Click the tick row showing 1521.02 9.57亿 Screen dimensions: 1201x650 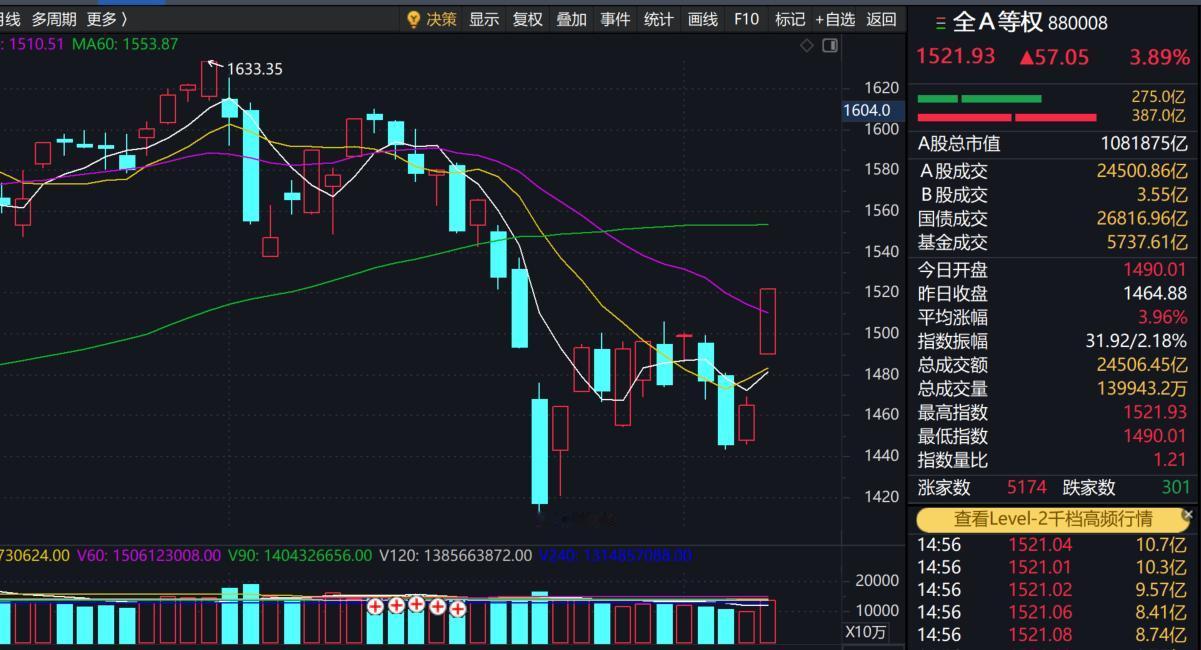(1052, 590)
